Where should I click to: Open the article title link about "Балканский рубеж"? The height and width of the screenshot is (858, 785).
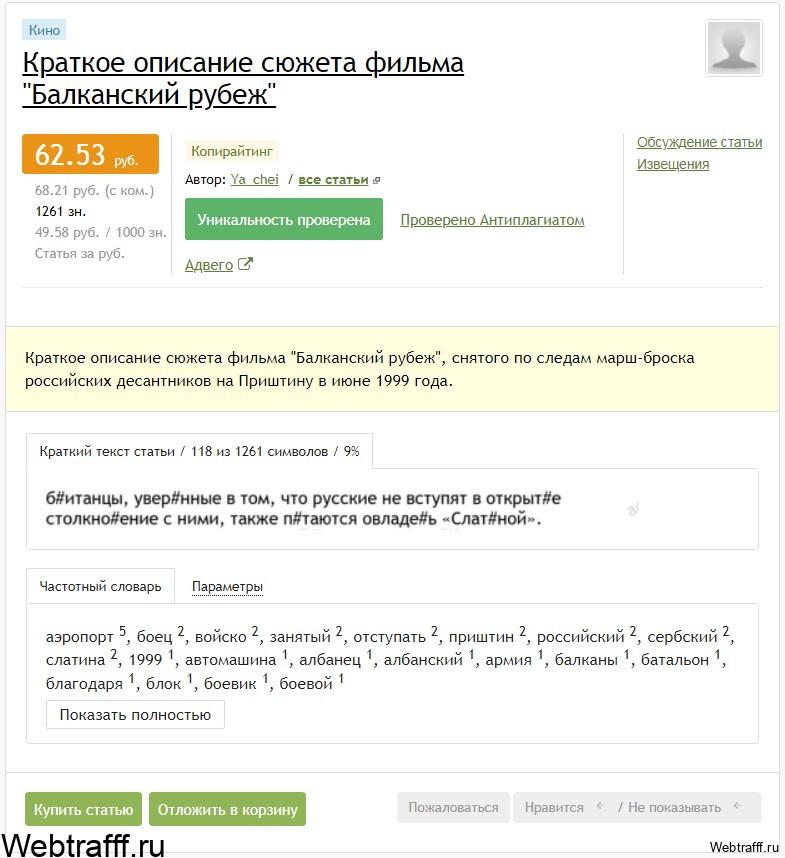coord(243,78)
